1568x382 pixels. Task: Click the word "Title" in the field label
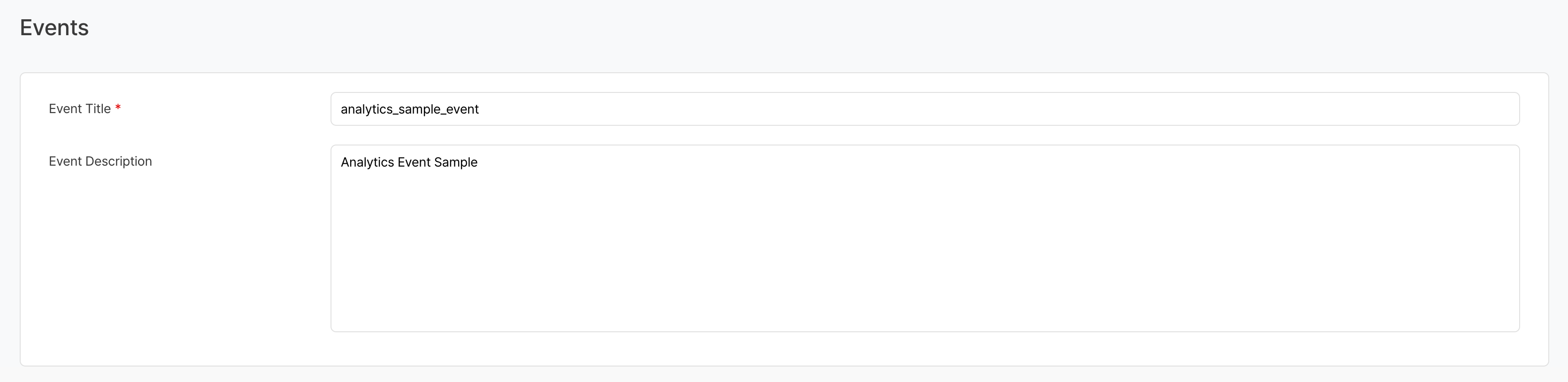click(x=98, y=109)
